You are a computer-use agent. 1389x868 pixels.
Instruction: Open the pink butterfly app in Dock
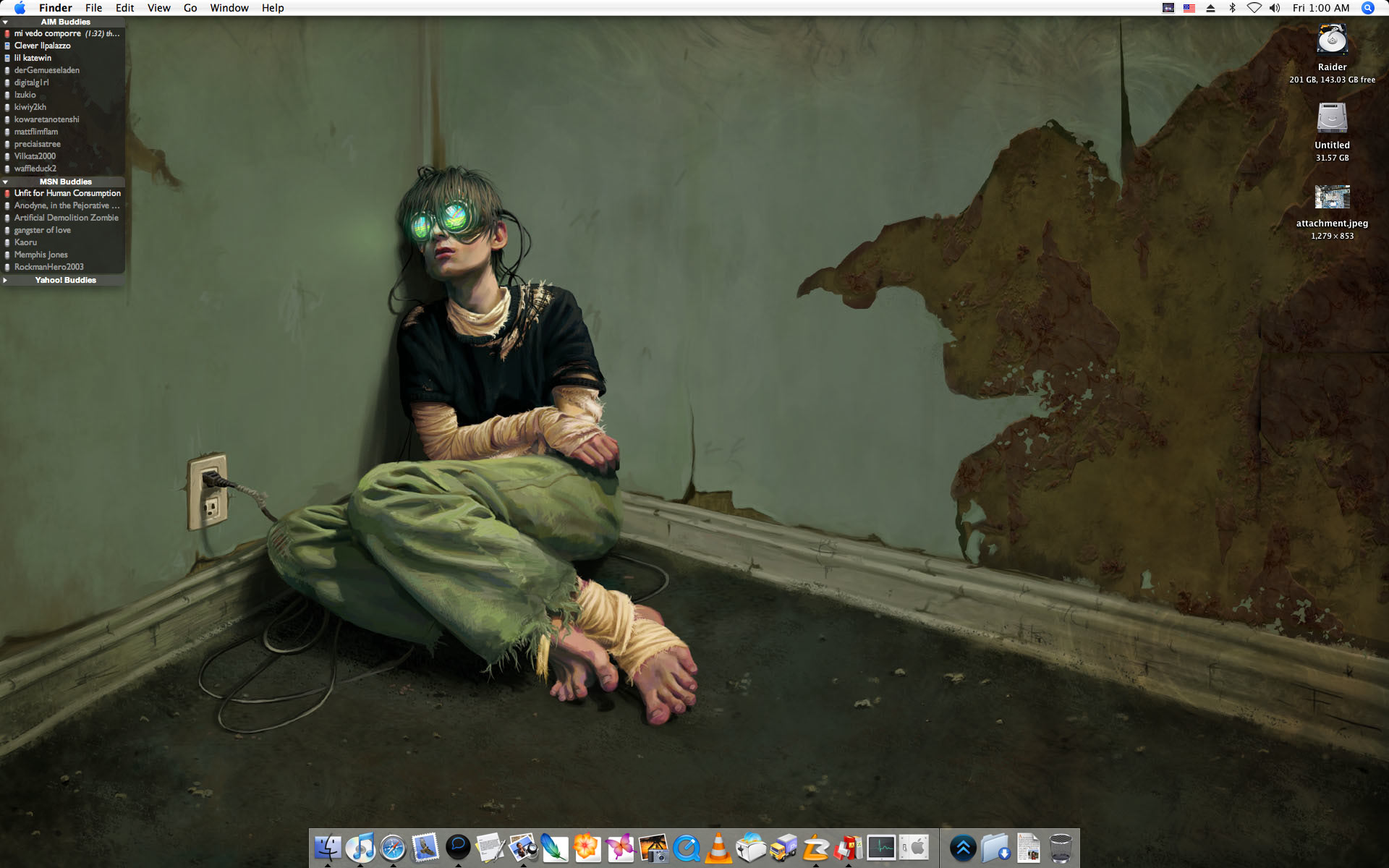click(620, 847)
